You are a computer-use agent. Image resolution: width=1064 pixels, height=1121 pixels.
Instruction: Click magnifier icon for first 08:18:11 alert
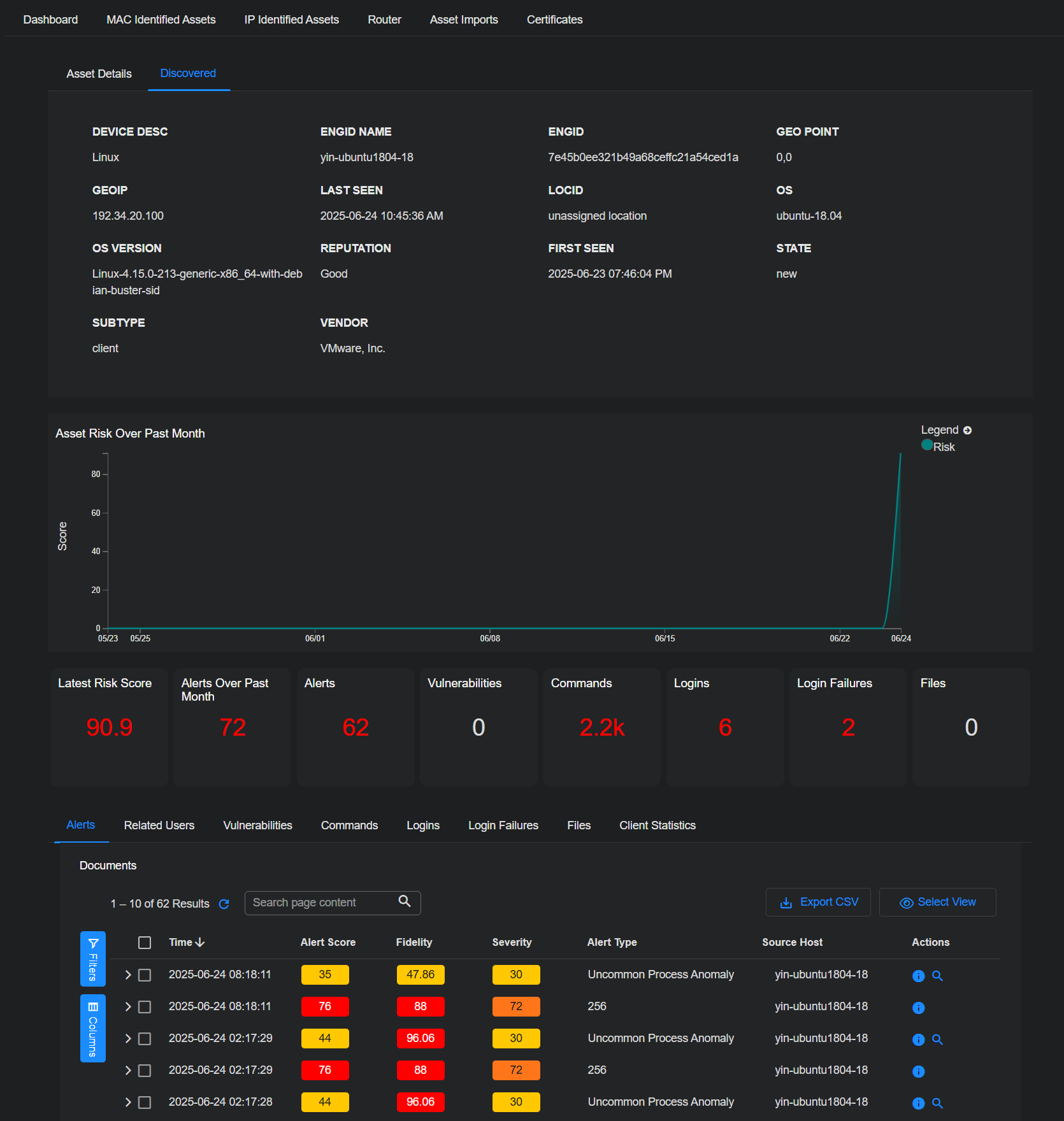(x=937, y=976)
